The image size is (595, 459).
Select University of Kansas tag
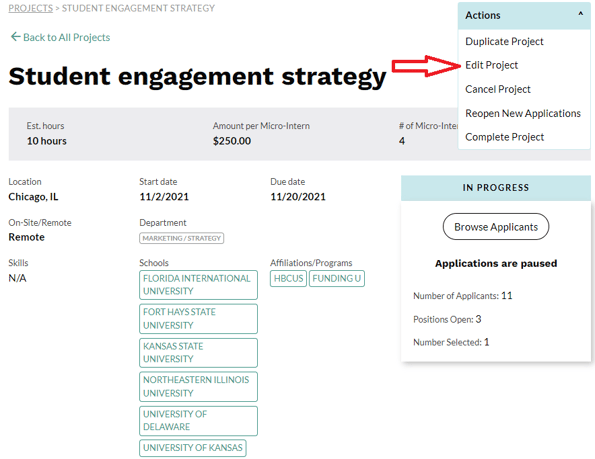click(x=192, y=448)
